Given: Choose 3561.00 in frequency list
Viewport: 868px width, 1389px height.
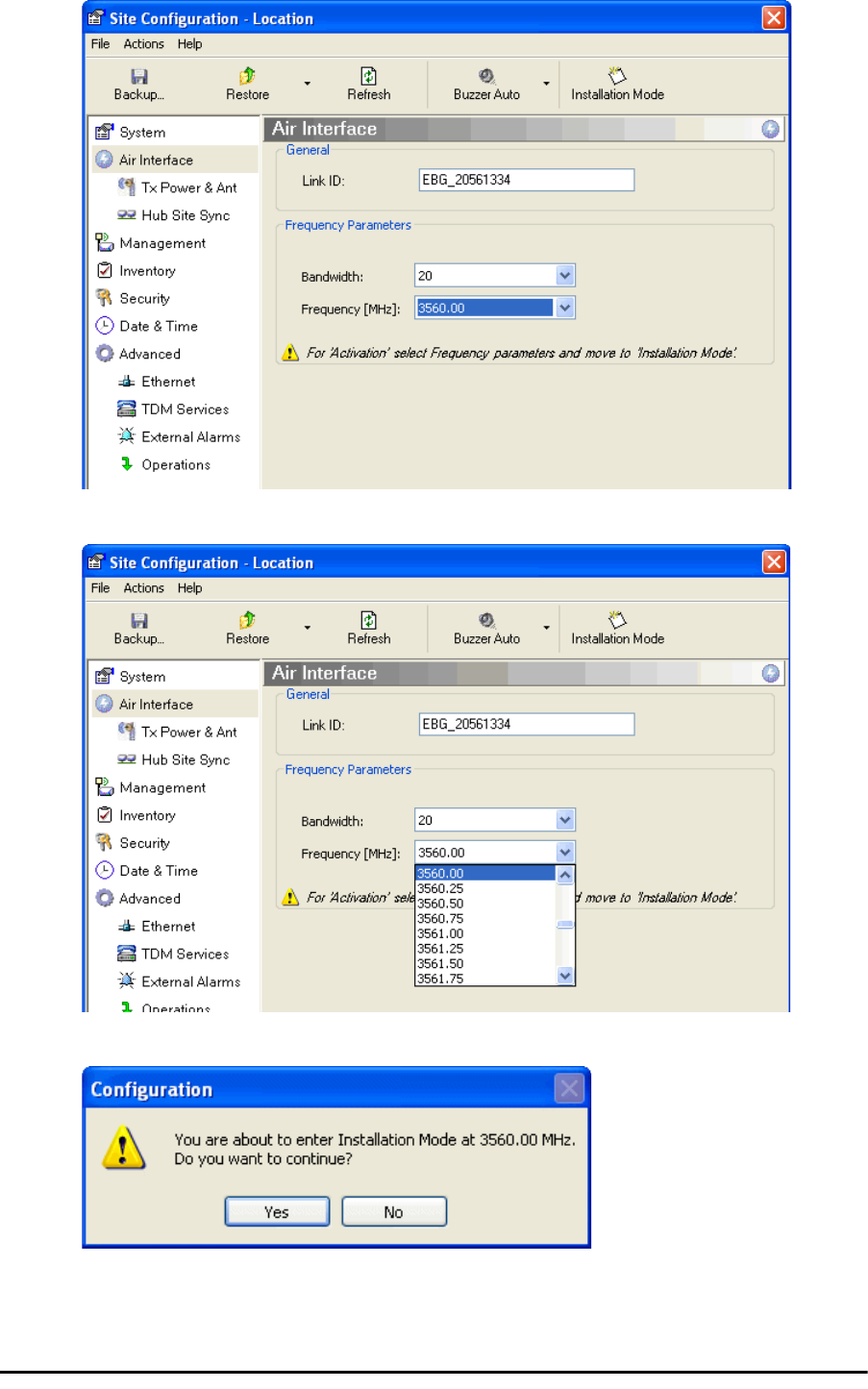Looking at the screenshot, I should 485,933.
